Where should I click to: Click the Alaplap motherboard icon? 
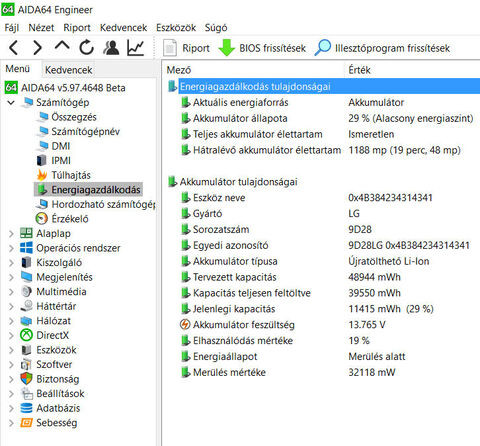26,233
